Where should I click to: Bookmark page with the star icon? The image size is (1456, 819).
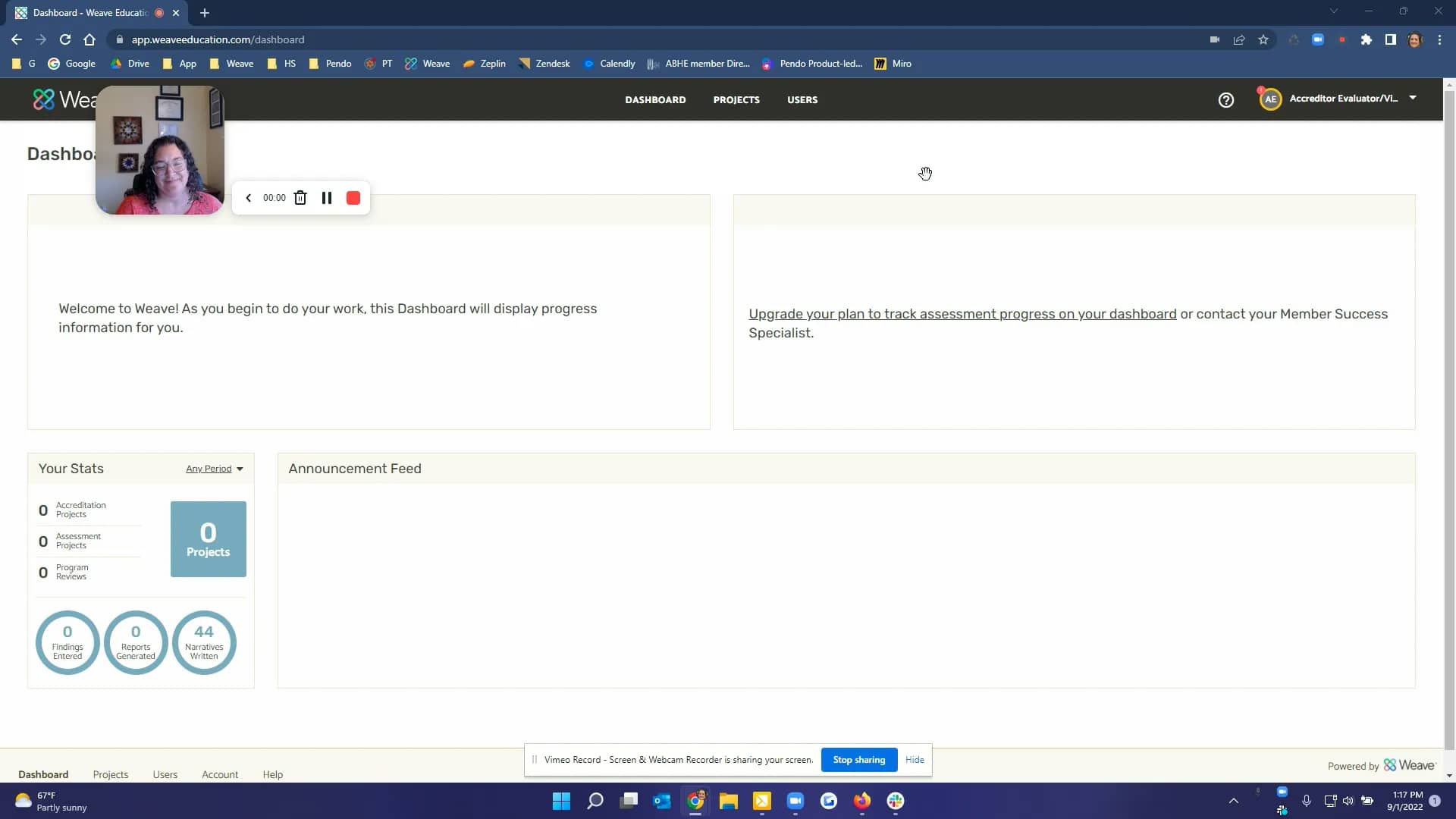pyautogui.click(x=1263, y=39)
